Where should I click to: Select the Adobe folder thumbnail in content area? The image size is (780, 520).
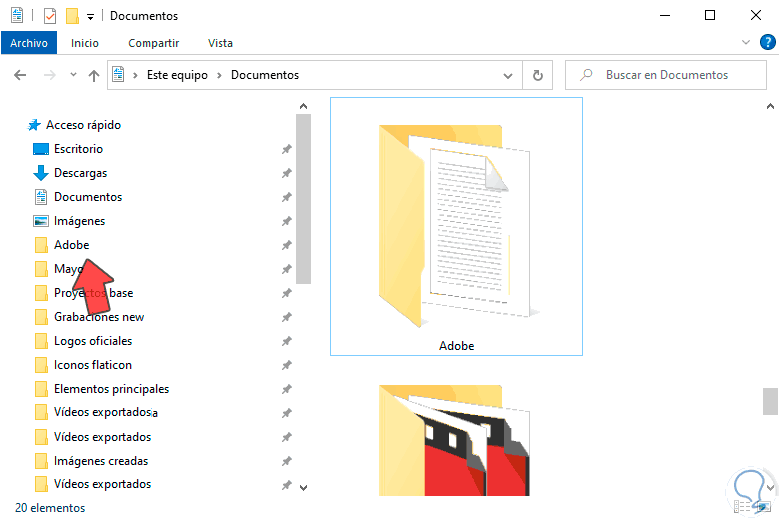456,226
